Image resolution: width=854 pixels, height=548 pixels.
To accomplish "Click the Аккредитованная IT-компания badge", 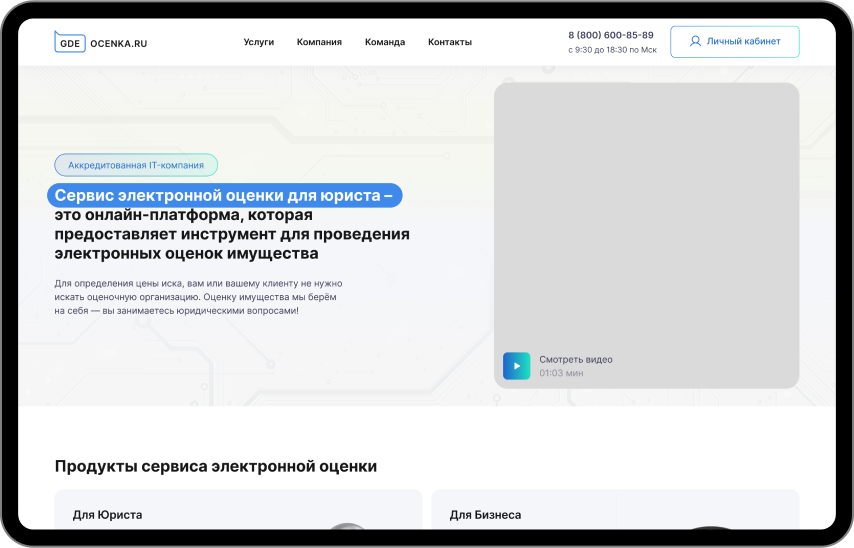I will [x=136, y=165].
